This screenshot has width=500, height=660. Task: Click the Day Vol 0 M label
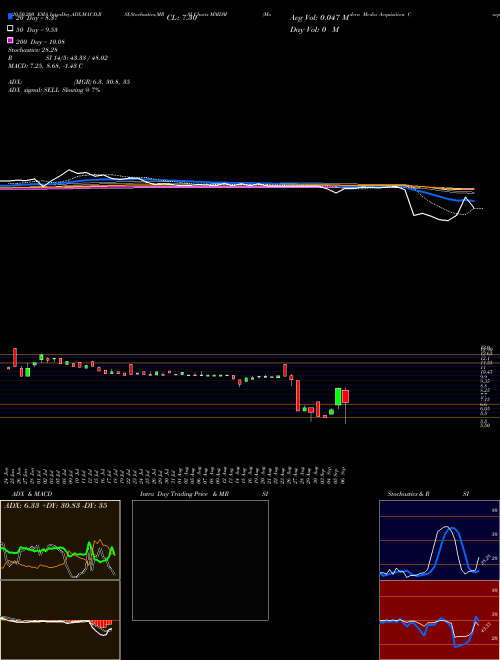point(314,29)
